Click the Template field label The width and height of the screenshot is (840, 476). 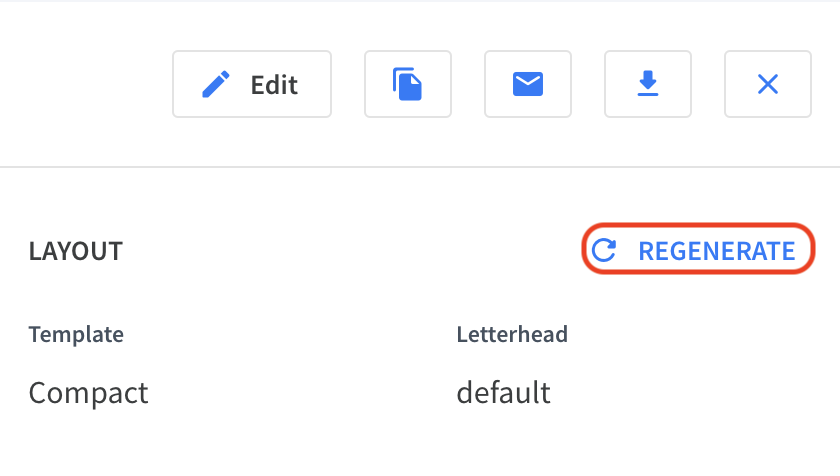[x=76, y=335]
